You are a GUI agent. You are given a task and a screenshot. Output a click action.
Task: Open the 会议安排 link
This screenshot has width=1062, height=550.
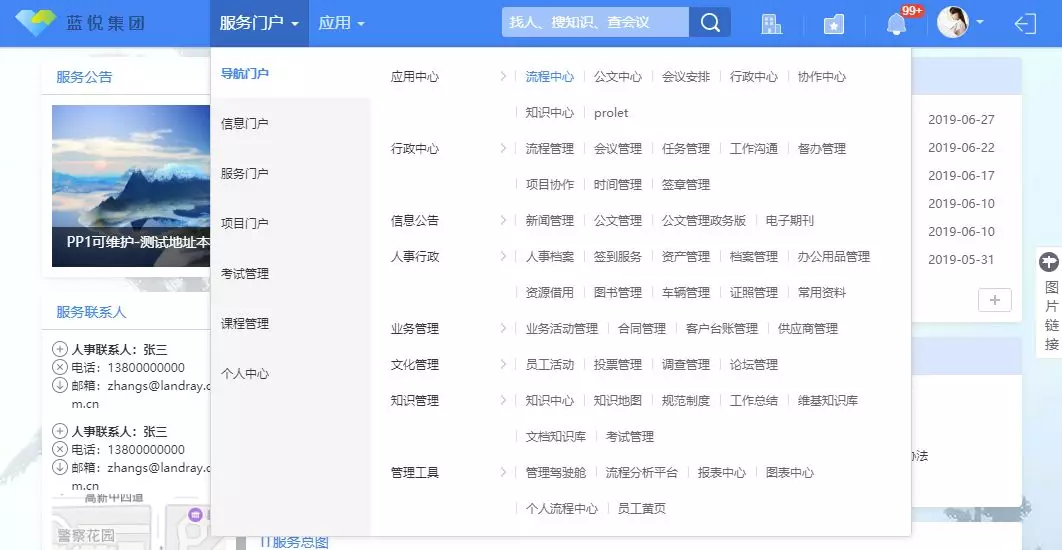685,77
